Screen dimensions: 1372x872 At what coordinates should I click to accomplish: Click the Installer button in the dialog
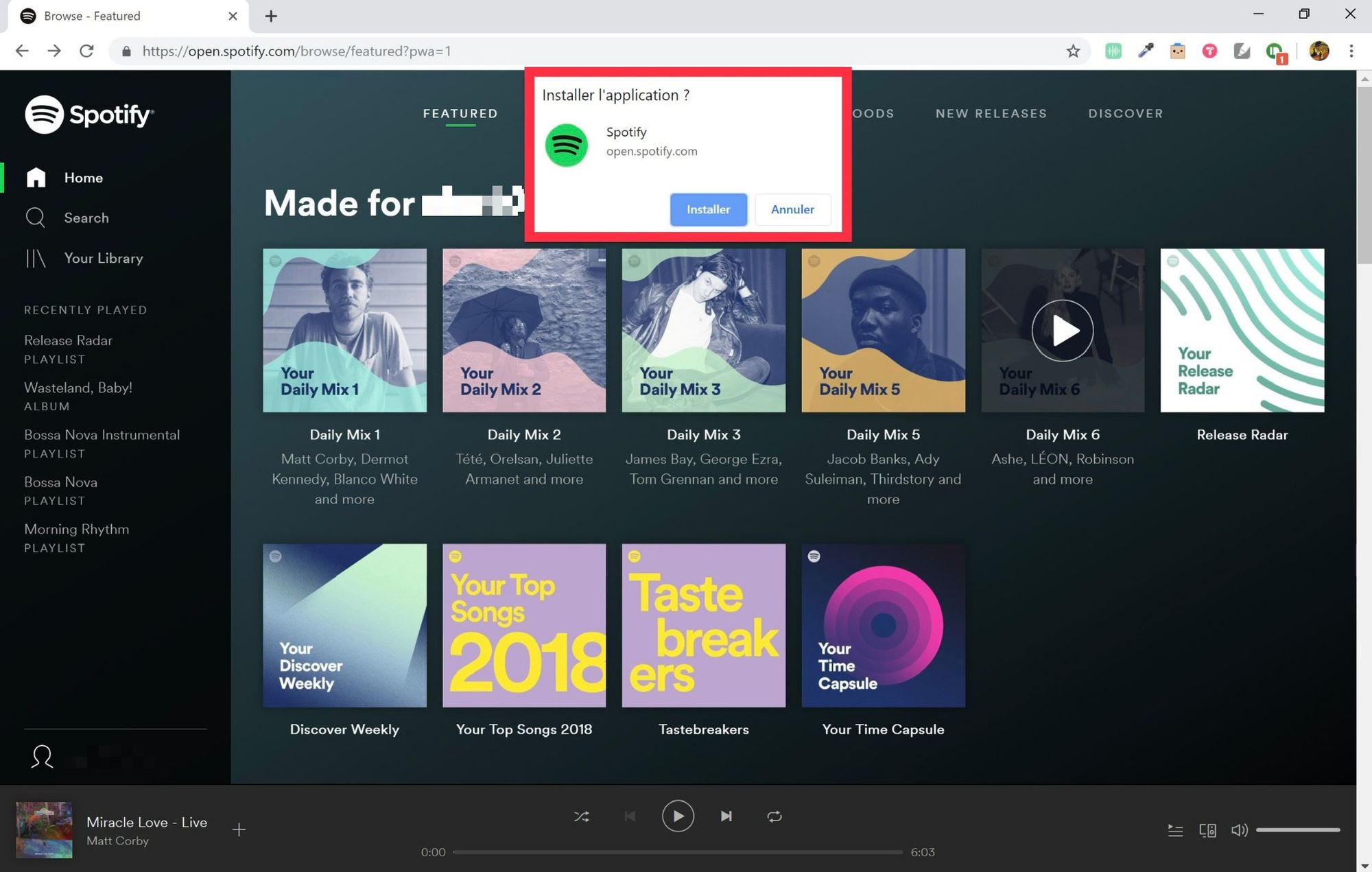(x=708, y=209)
